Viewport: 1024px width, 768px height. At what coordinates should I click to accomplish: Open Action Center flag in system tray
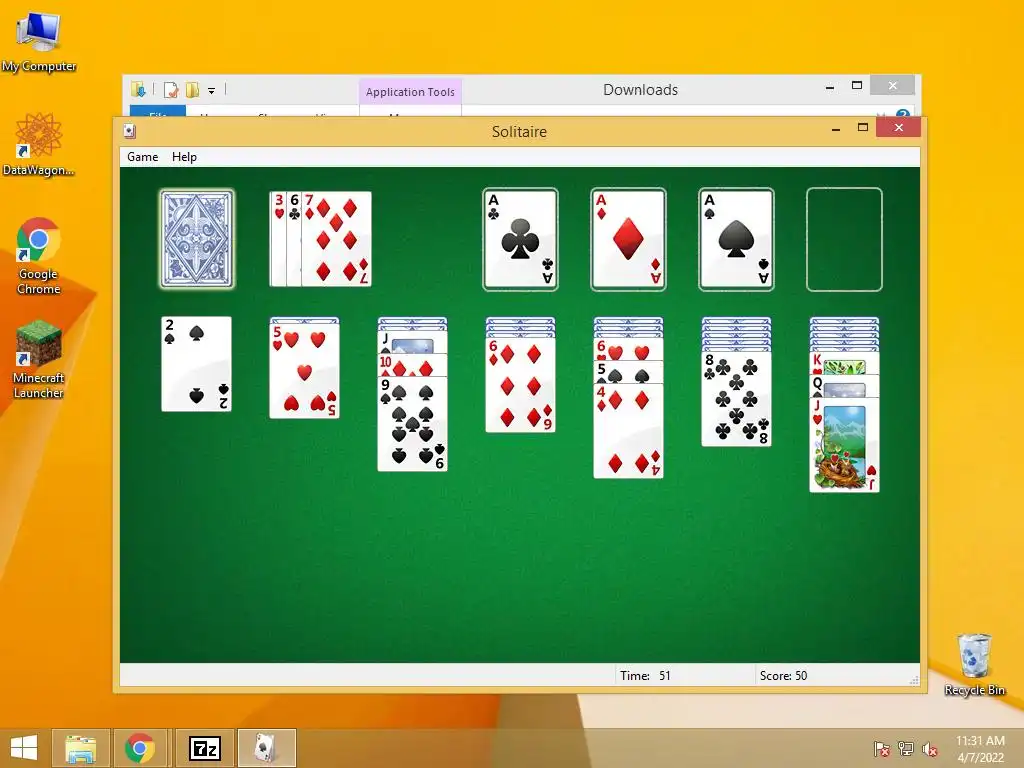tap(882, 748)
